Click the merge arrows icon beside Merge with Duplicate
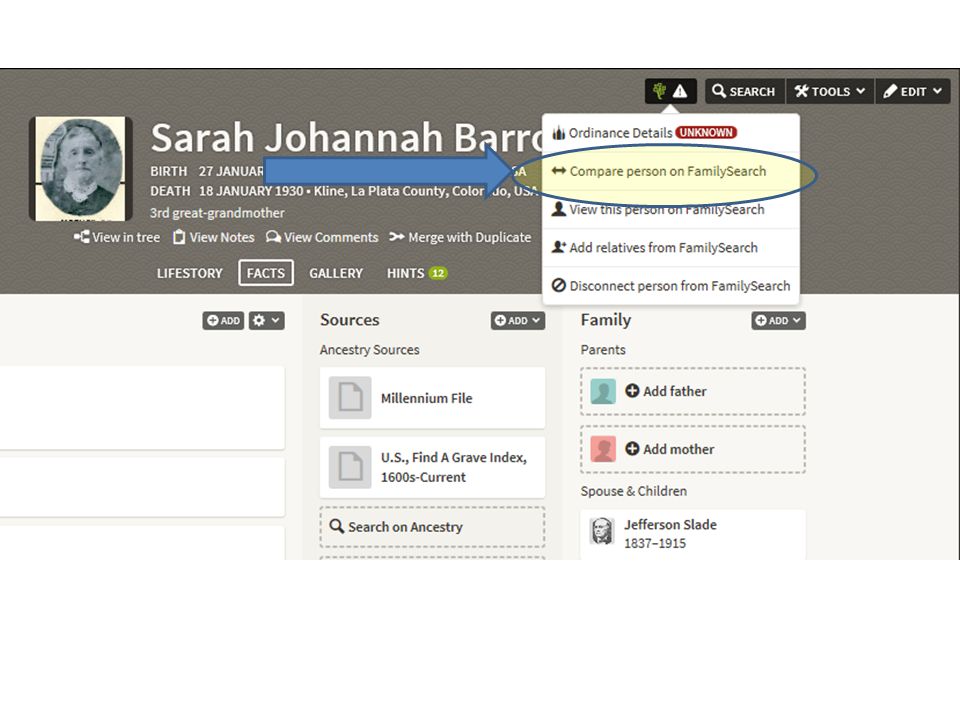 point(397,237)
